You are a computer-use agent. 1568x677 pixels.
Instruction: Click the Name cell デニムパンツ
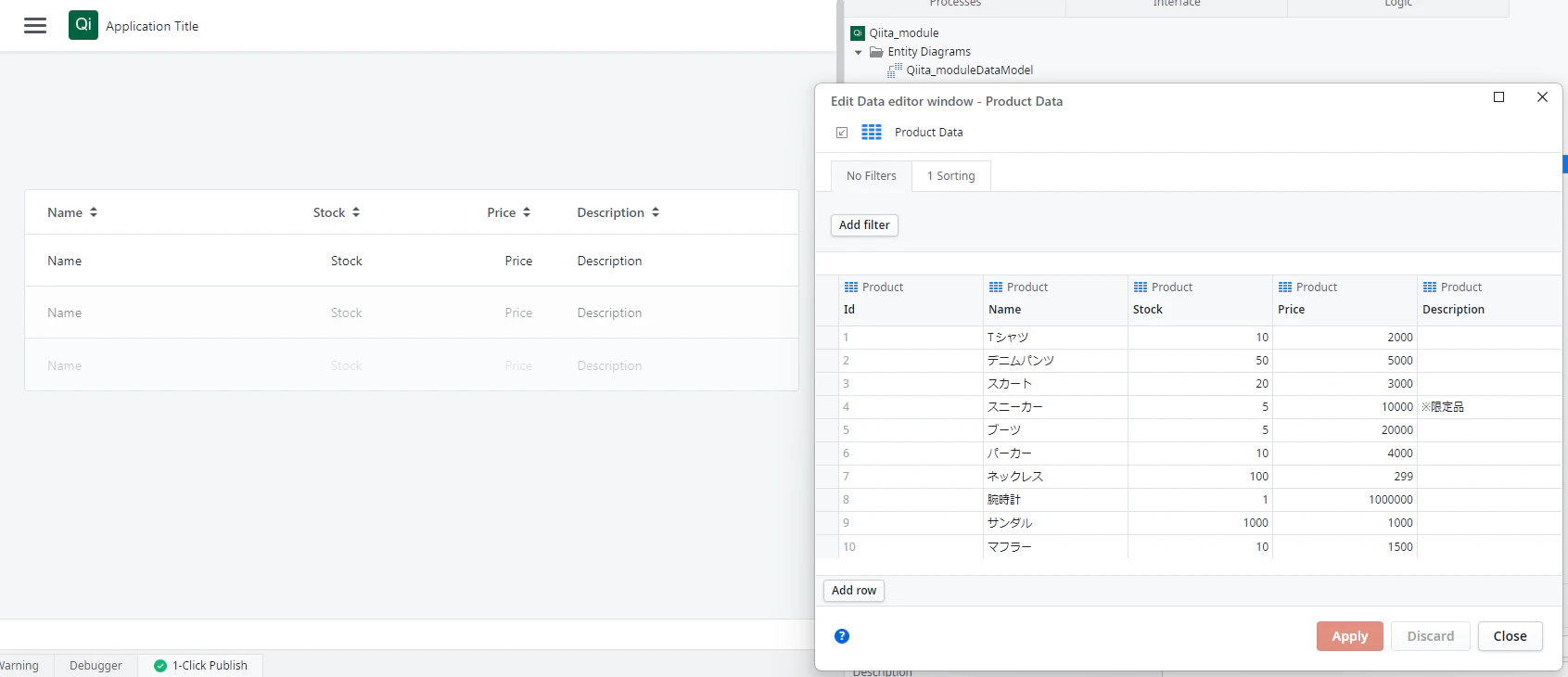coord(1055,361)
